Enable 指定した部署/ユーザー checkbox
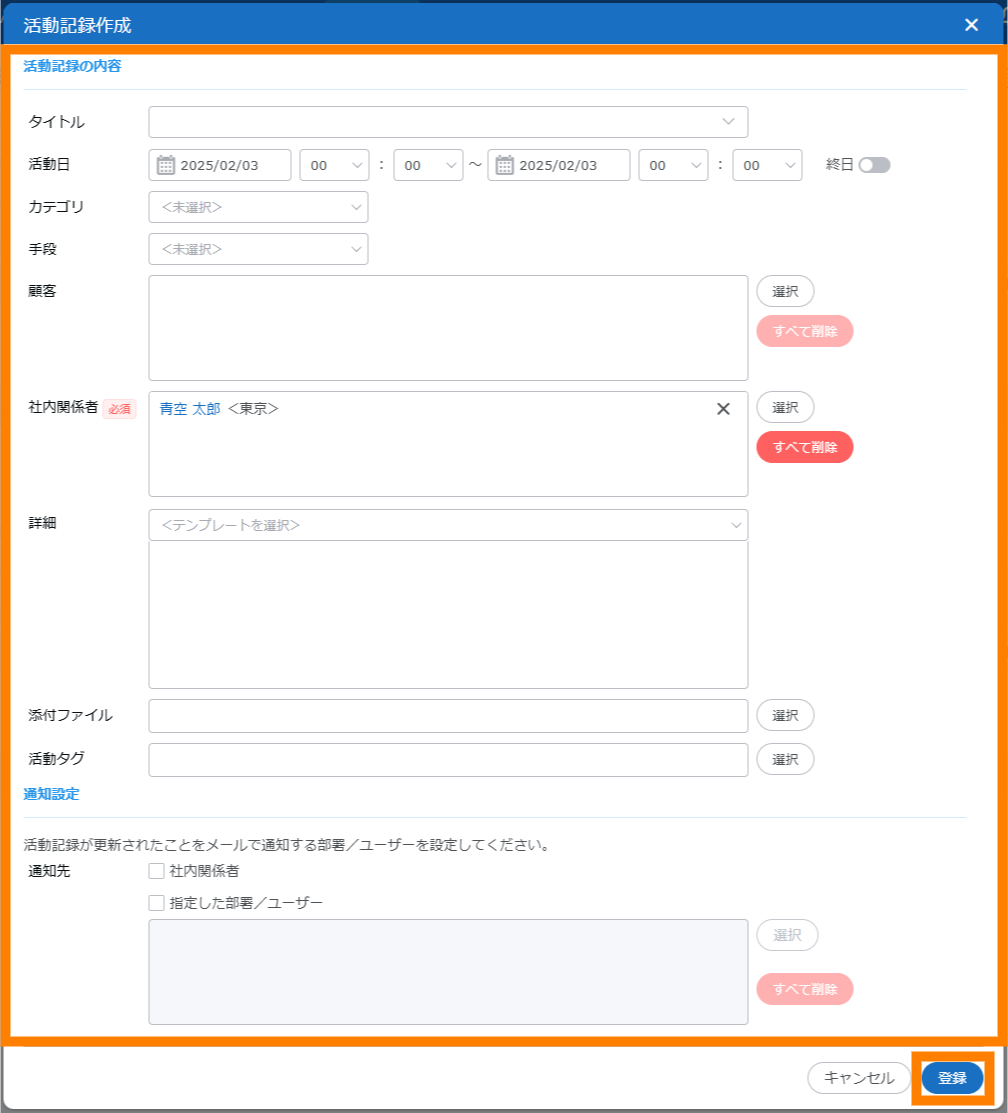This screenshot has height=1113, width=1008. (x=156, y=903)
